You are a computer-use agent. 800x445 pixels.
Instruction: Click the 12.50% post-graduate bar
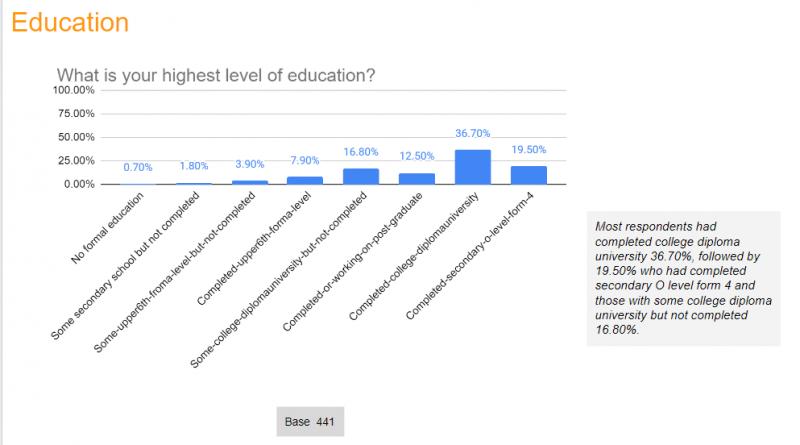point(417,179)
